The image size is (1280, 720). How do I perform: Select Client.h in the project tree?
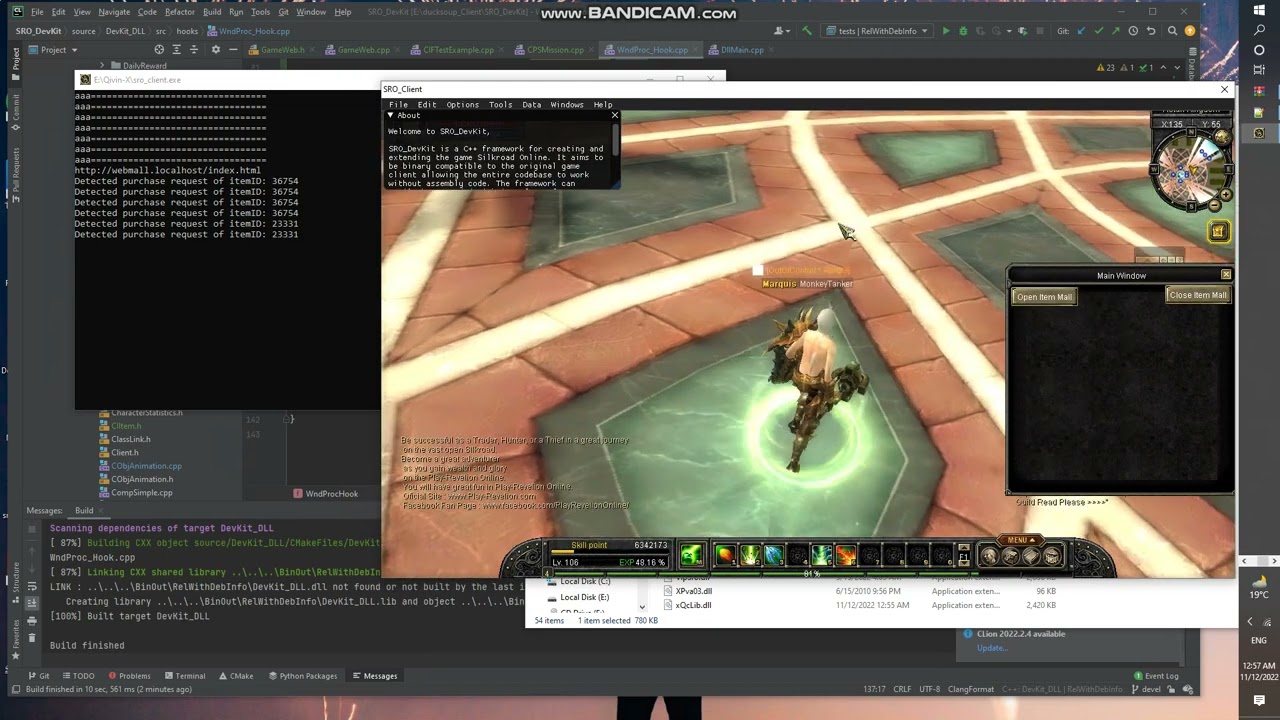tap(125, 453)
